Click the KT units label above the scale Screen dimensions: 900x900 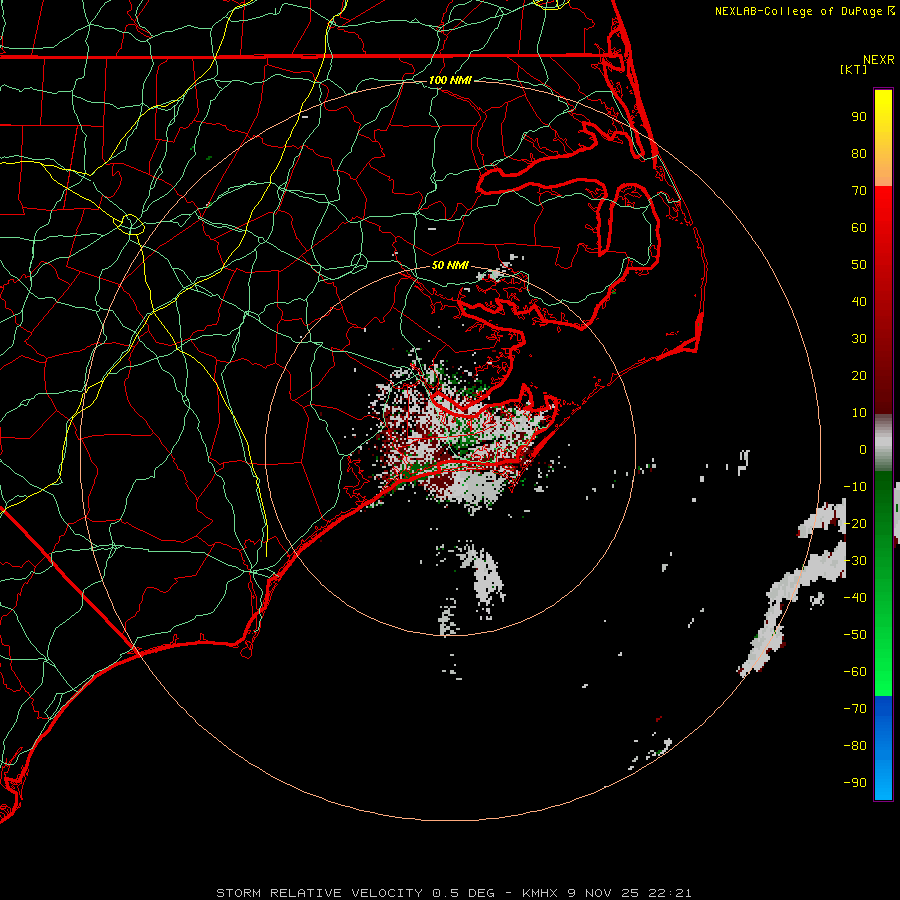pyautogui.click(x=854, y=69)
